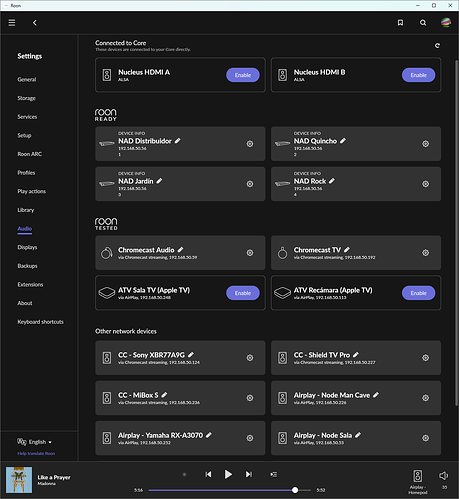Open the Airplay Homepod zone picker

pos(418,482)
